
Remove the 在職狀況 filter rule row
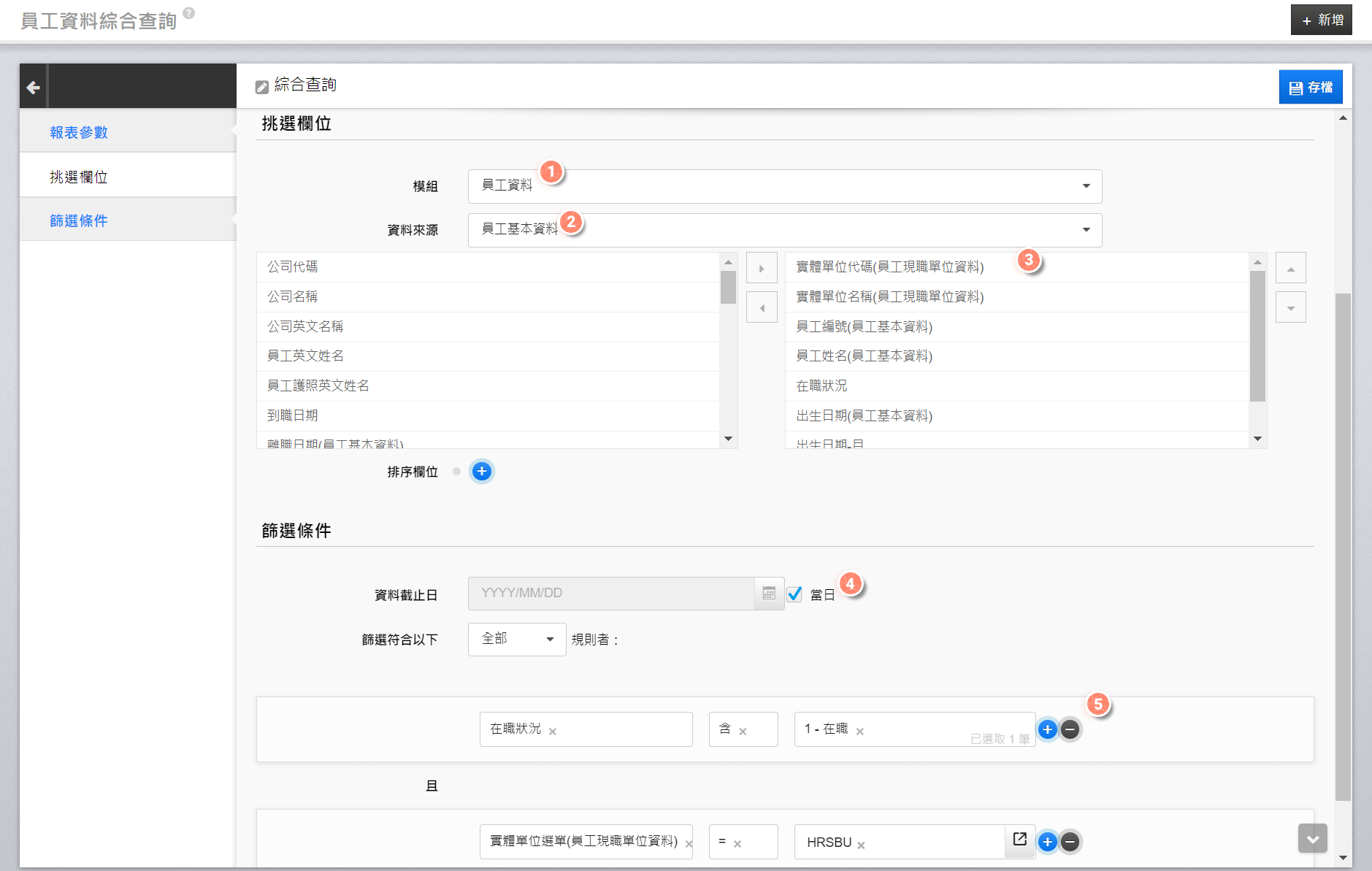point(1070,729)
